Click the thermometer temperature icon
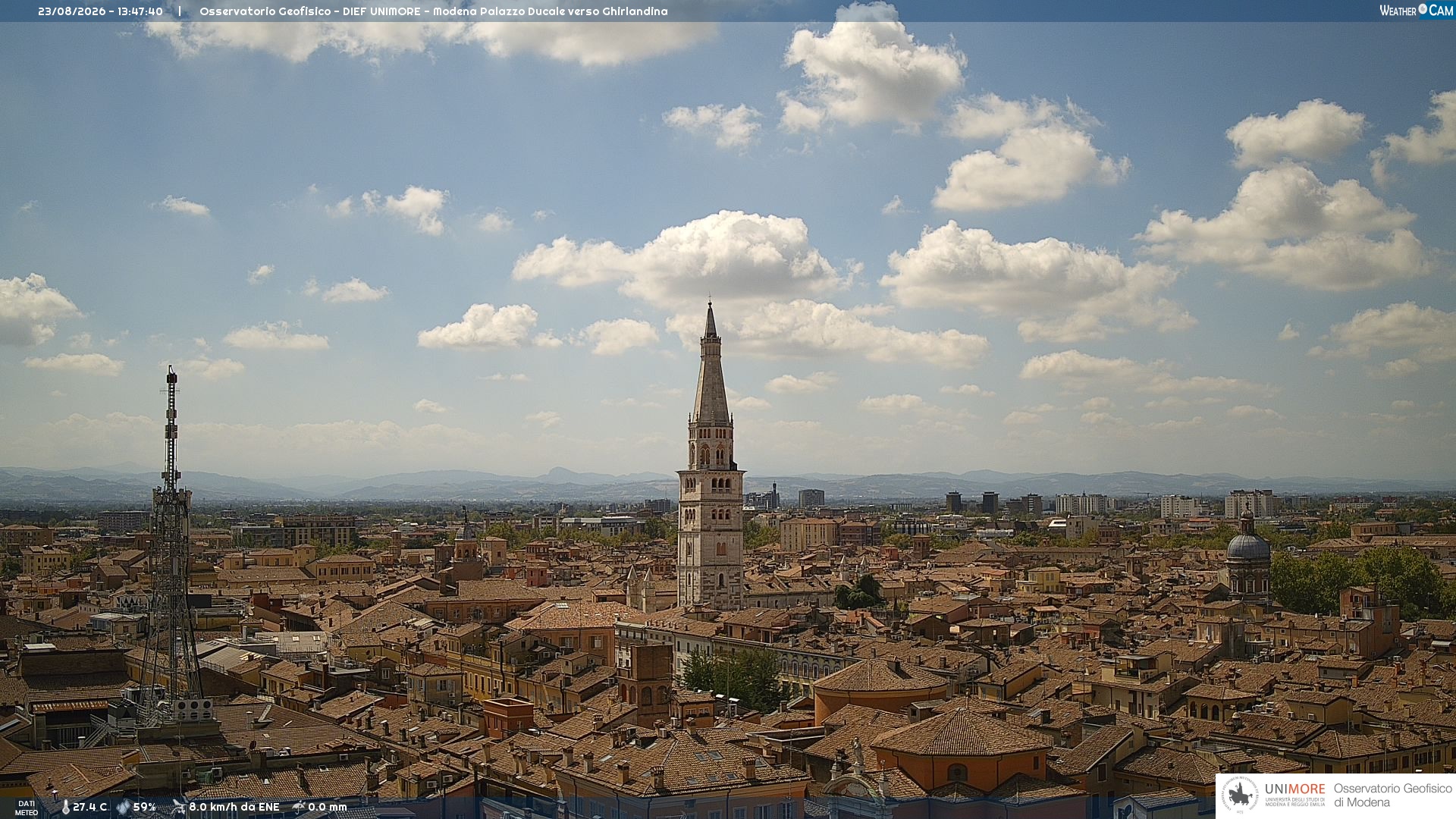Image resolution: width=1456 pixels, height=819 pixels. (x=65, y=808)
